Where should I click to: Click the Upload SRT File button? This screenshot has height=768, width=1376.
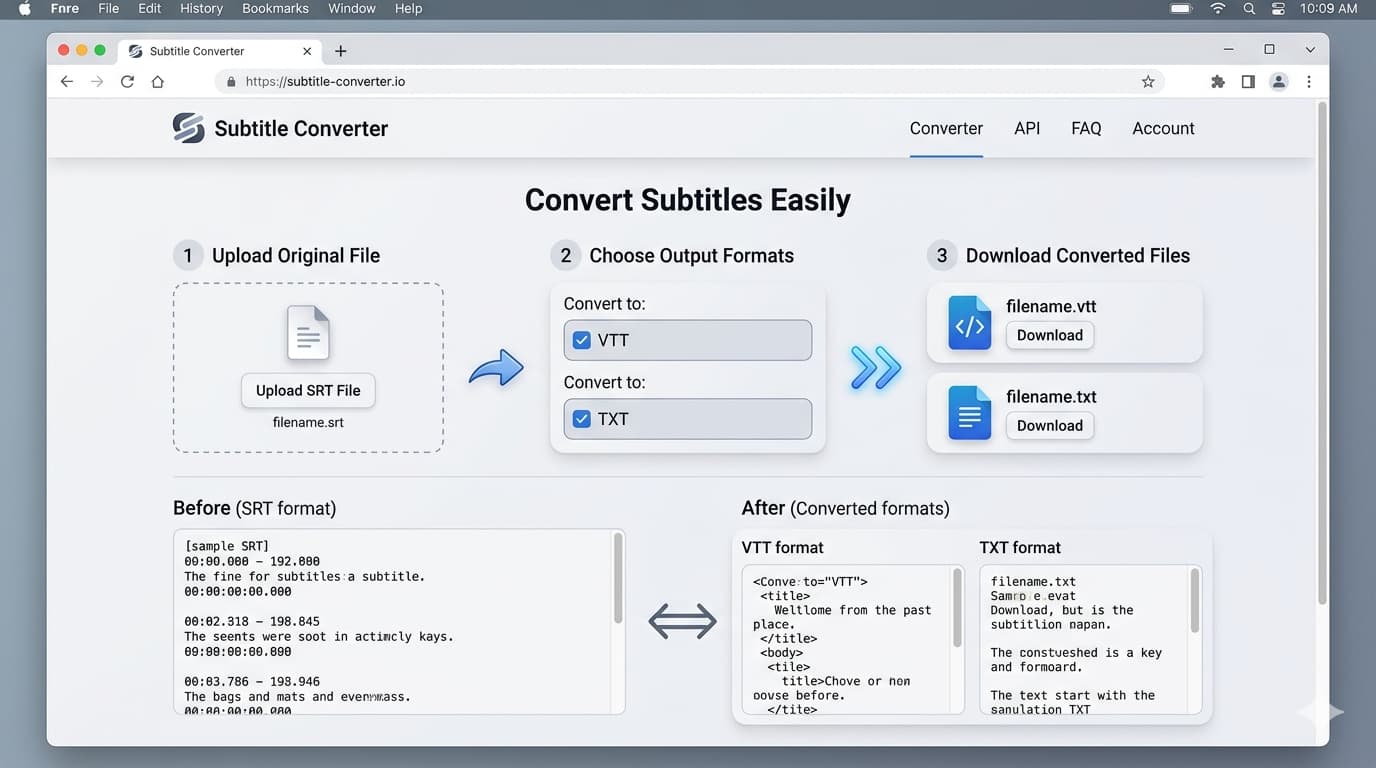tap(308, 390)
